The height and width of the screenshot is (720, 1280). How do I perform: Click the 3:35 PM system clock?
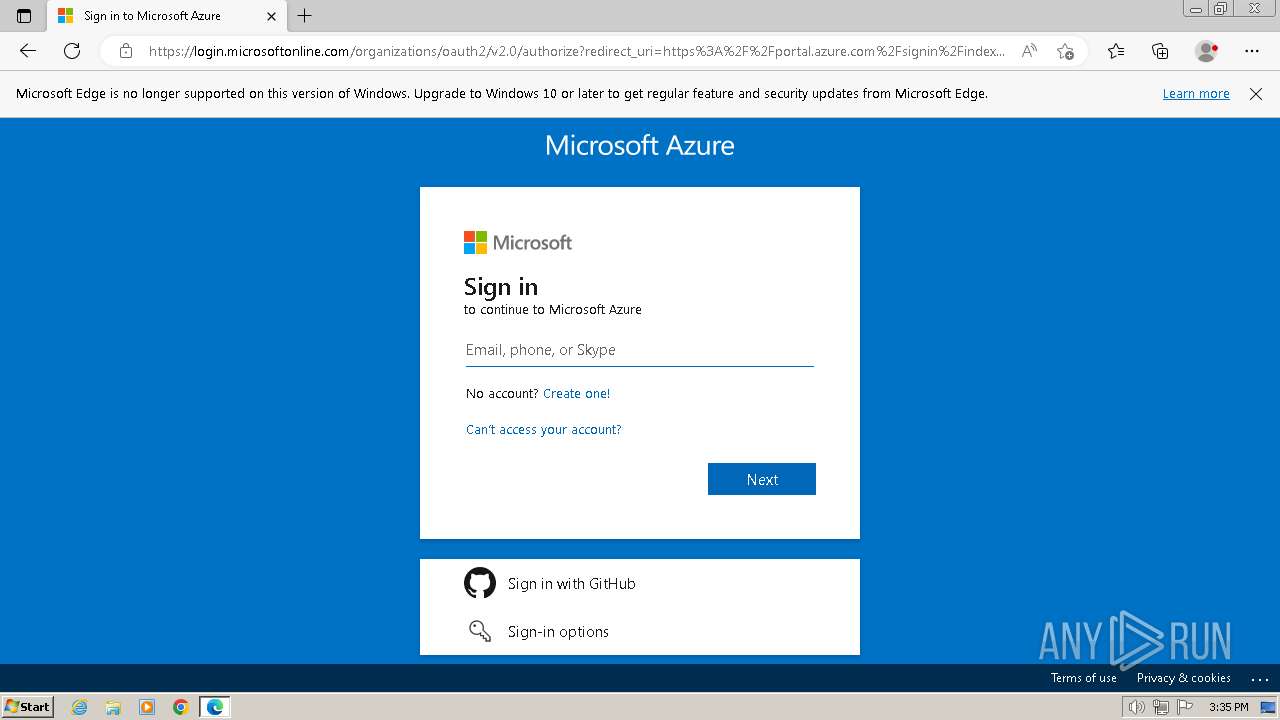1228,707
